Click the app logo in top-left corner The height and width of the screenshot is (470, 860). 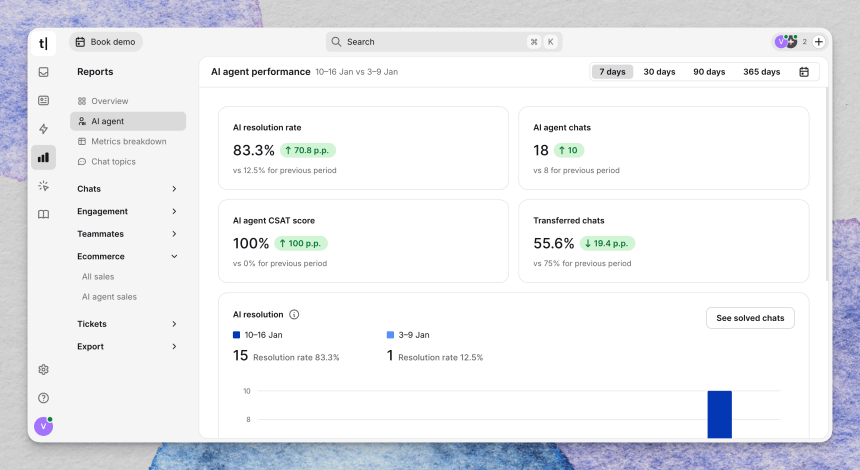[x=43, y=43]
